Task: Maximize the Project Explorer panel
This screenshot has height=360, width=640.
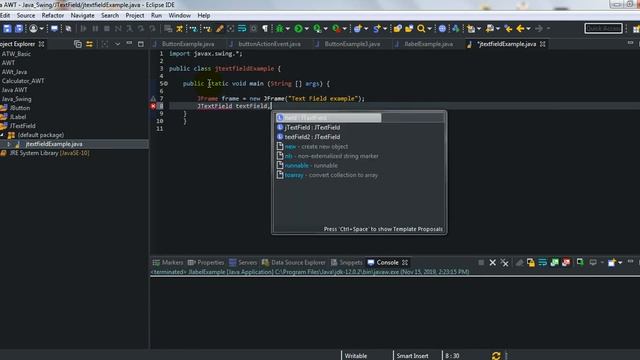Action: point(141,44)
